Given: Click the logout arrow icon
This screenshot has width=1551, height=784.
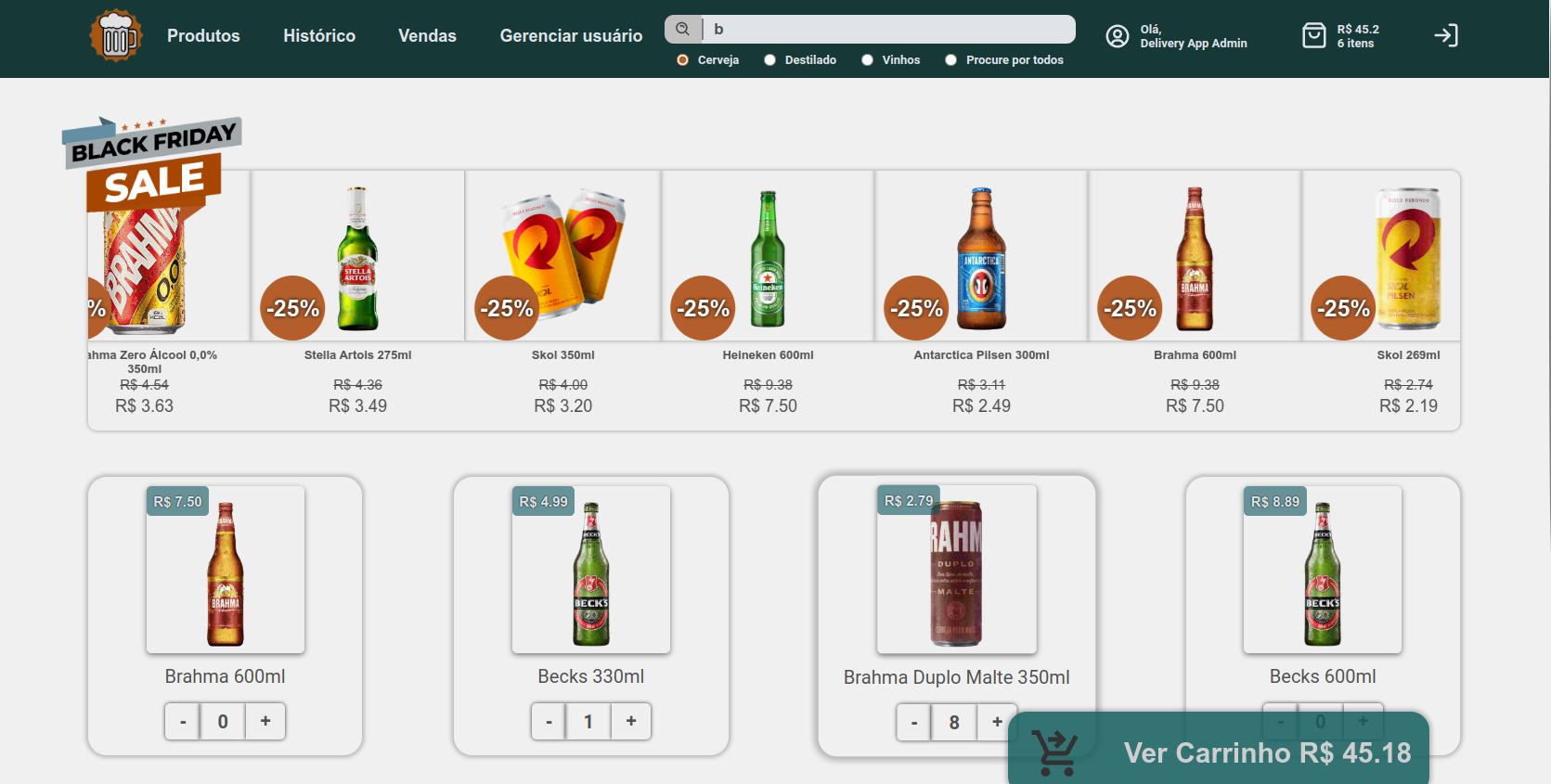Looking at the screenshot, I should pos(1446,35).
